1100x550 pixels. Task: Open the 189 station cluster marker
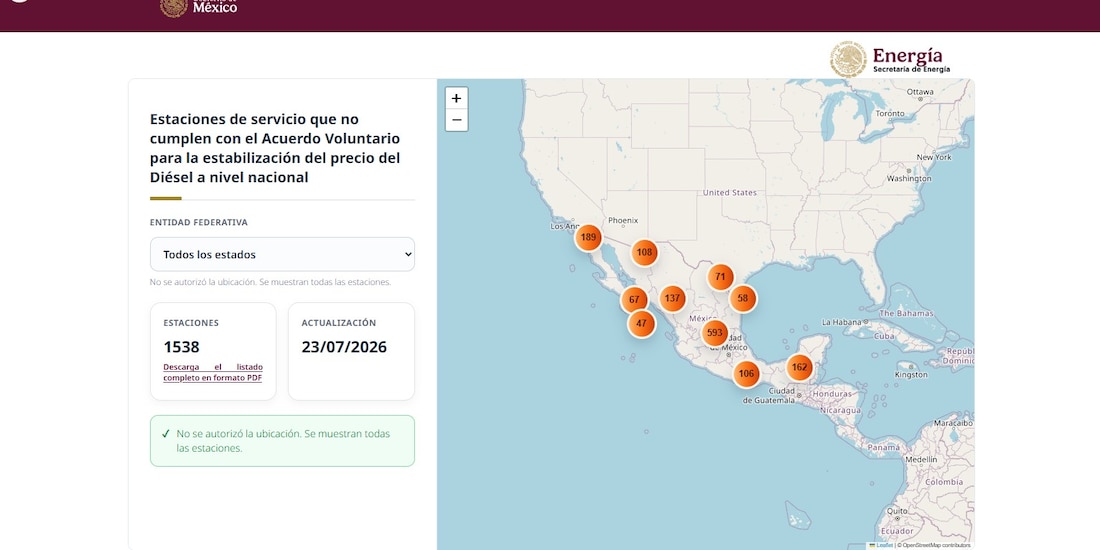[x=588, y=237]
